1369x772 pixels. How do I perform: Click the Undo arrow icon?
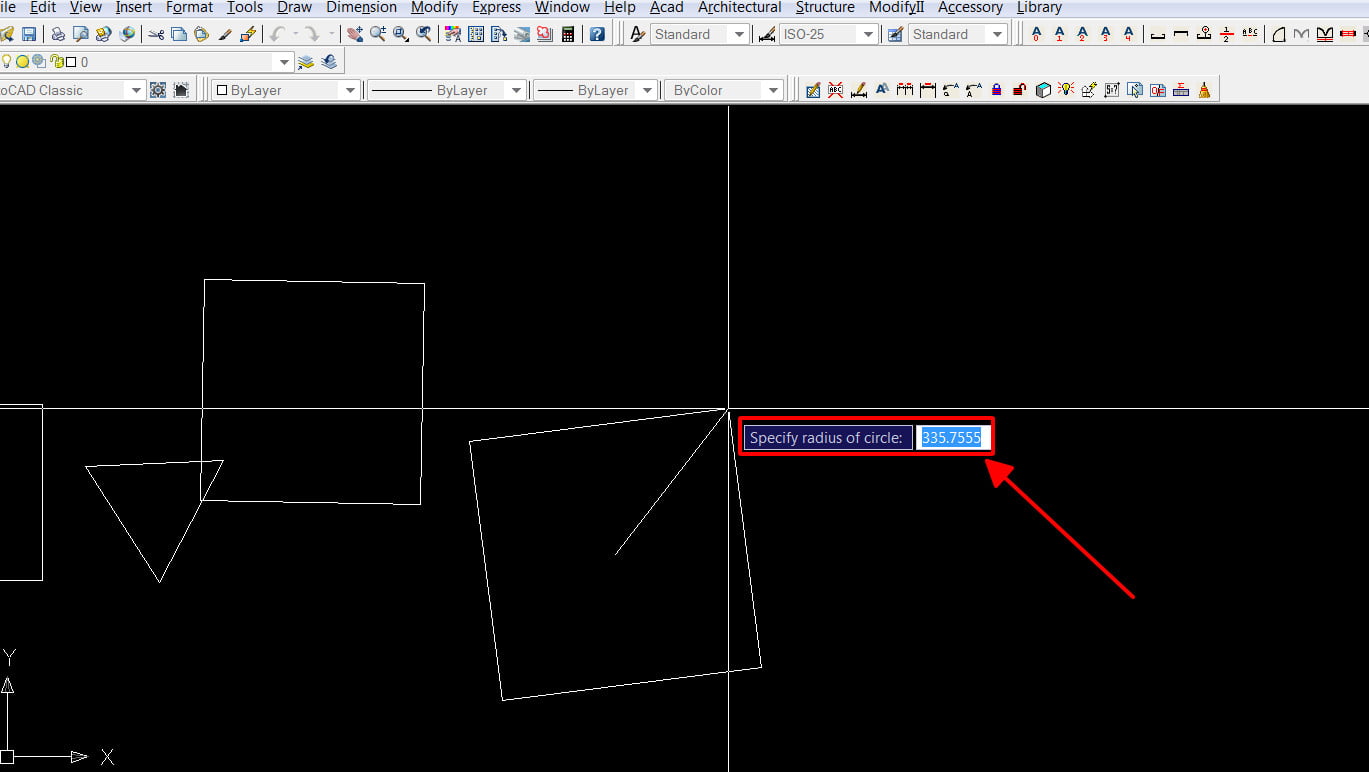(277, 34)
